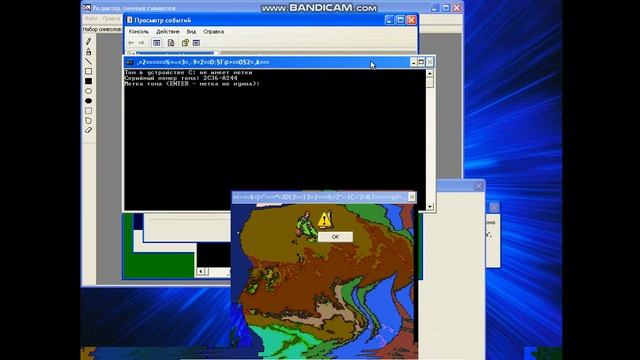640x360 pixels.
Task: Click the command prompt scrollbar up arrow
Action: pos(429,73)
